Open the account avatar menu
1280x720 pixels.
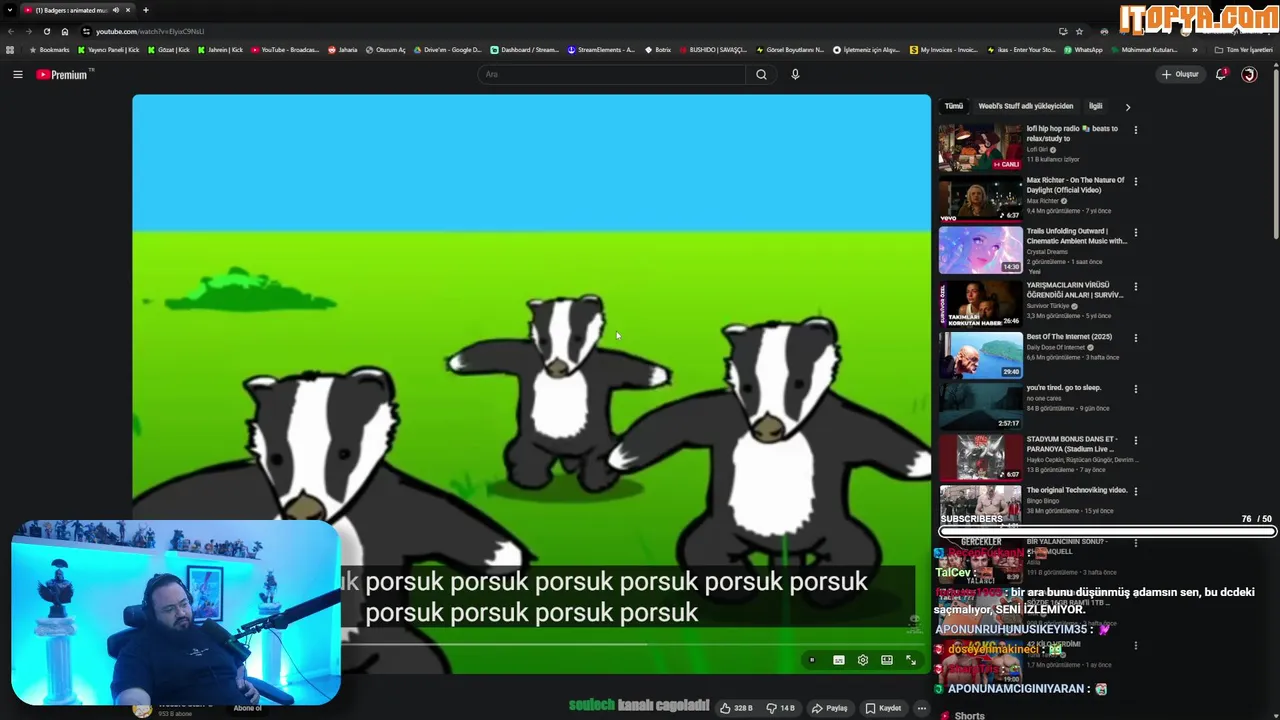(1249, 74)
